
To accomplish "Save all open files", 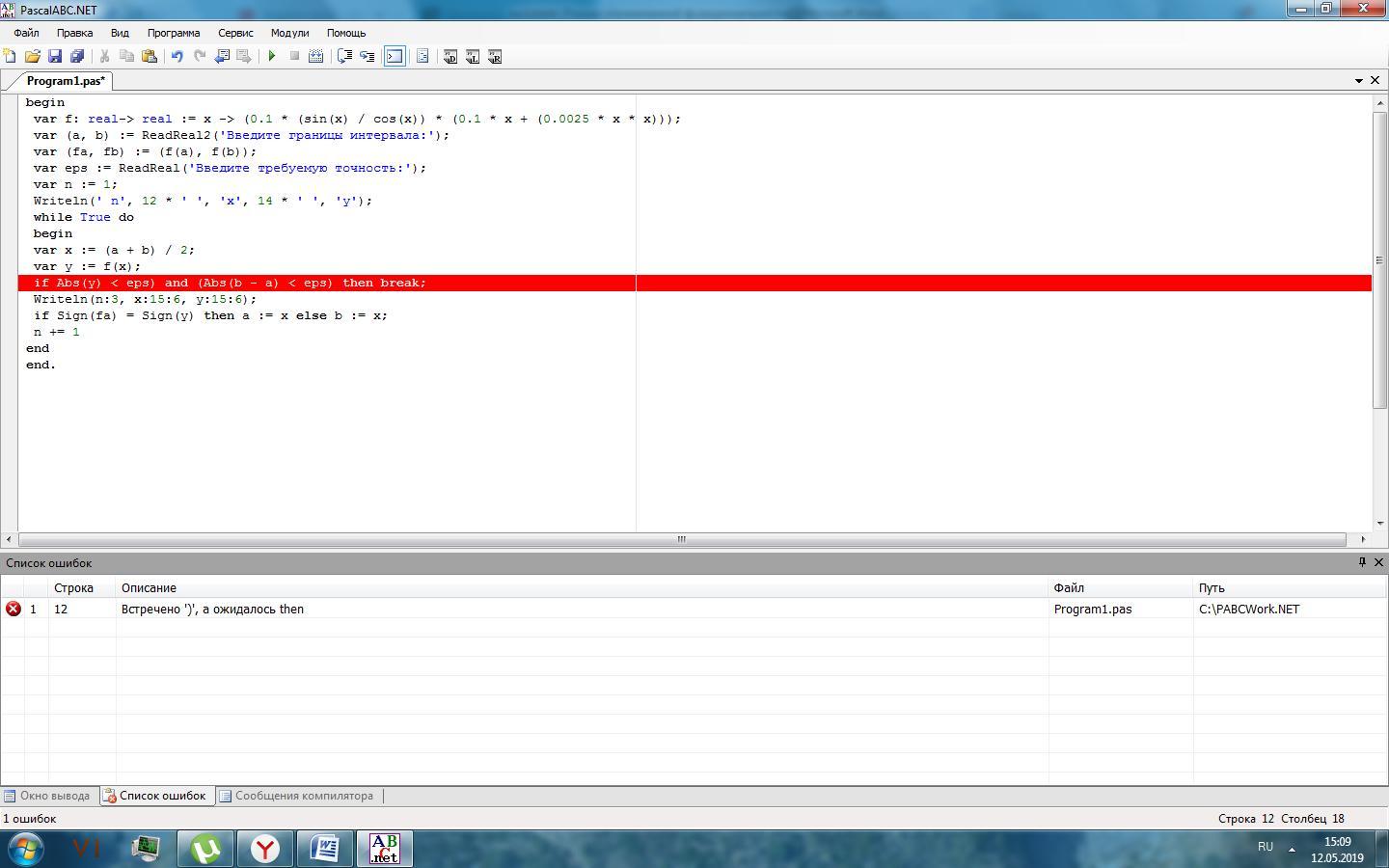I will (77, 57).
